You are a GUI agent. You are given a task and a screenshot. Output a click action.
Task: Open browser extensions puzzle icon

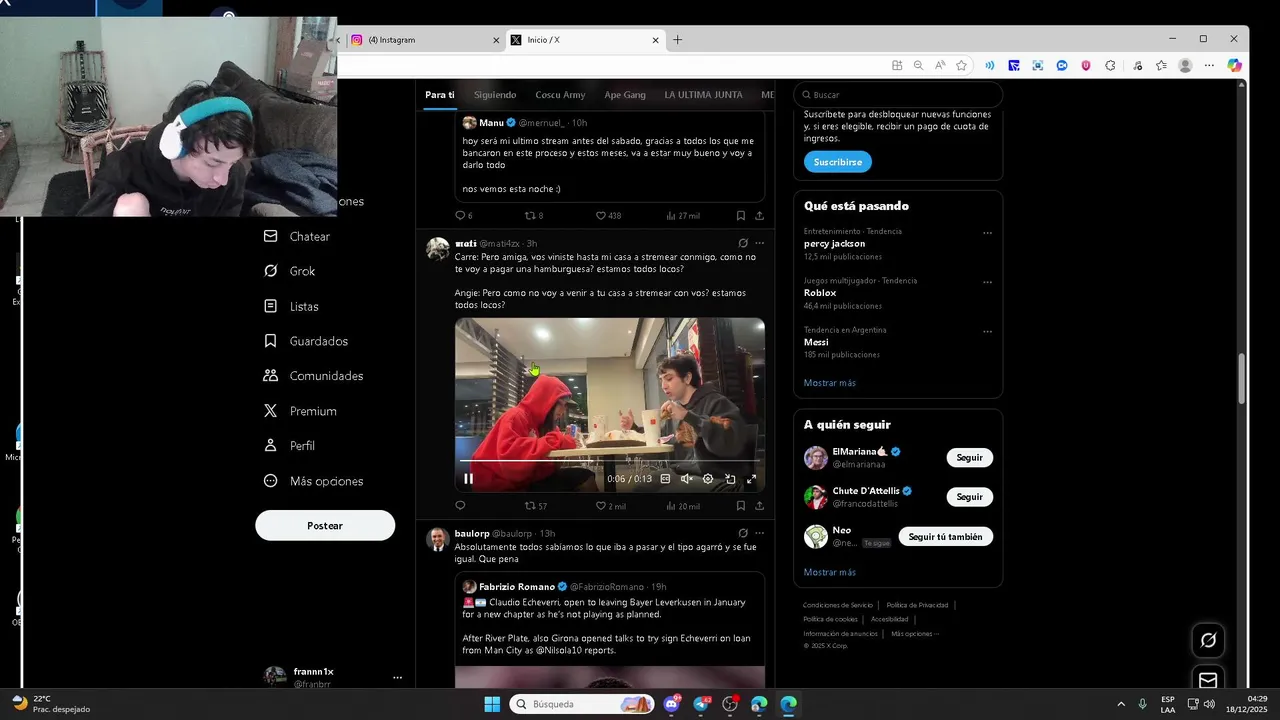tap(1110, 65)
